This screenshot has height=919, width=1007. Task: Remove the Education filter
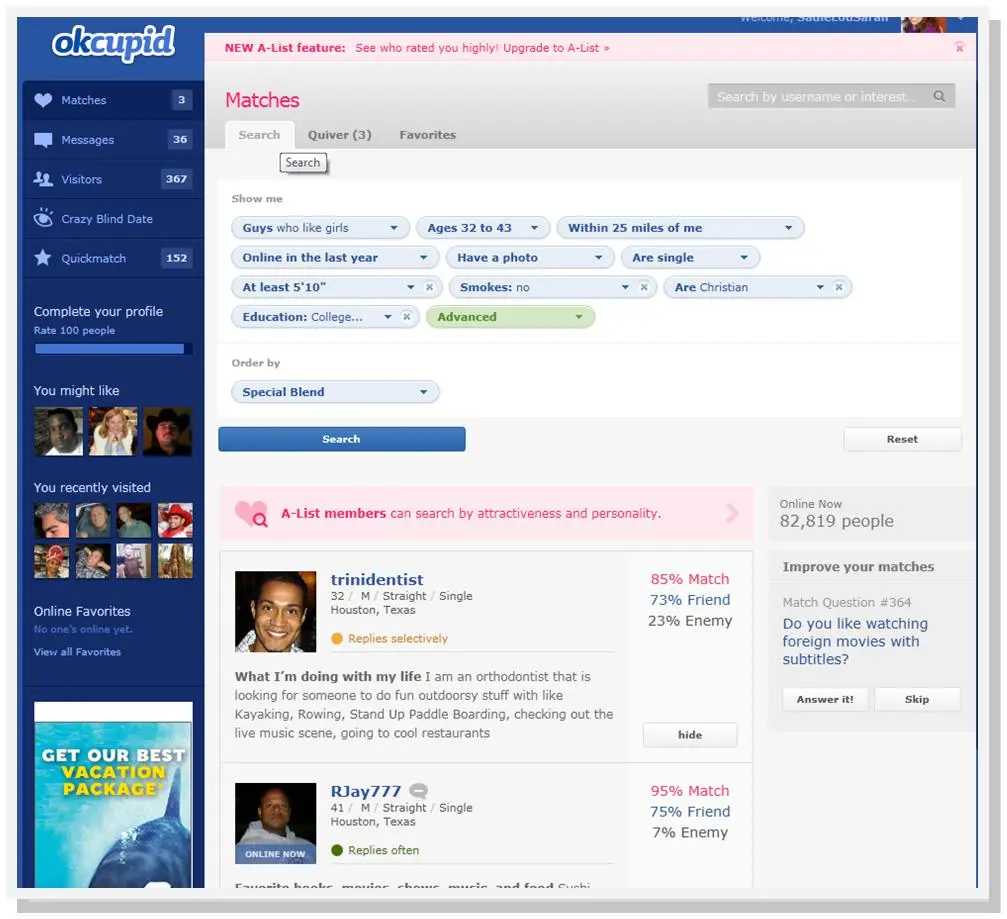[407, 317]
